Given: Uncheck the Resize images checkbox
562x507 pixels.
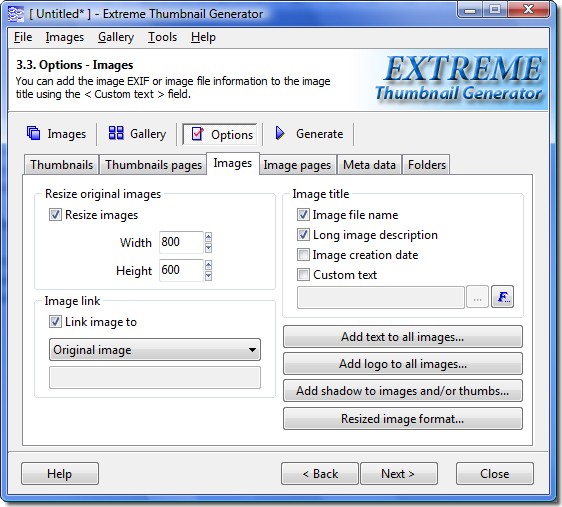Looking at the screenshot, I should (55, 215).
